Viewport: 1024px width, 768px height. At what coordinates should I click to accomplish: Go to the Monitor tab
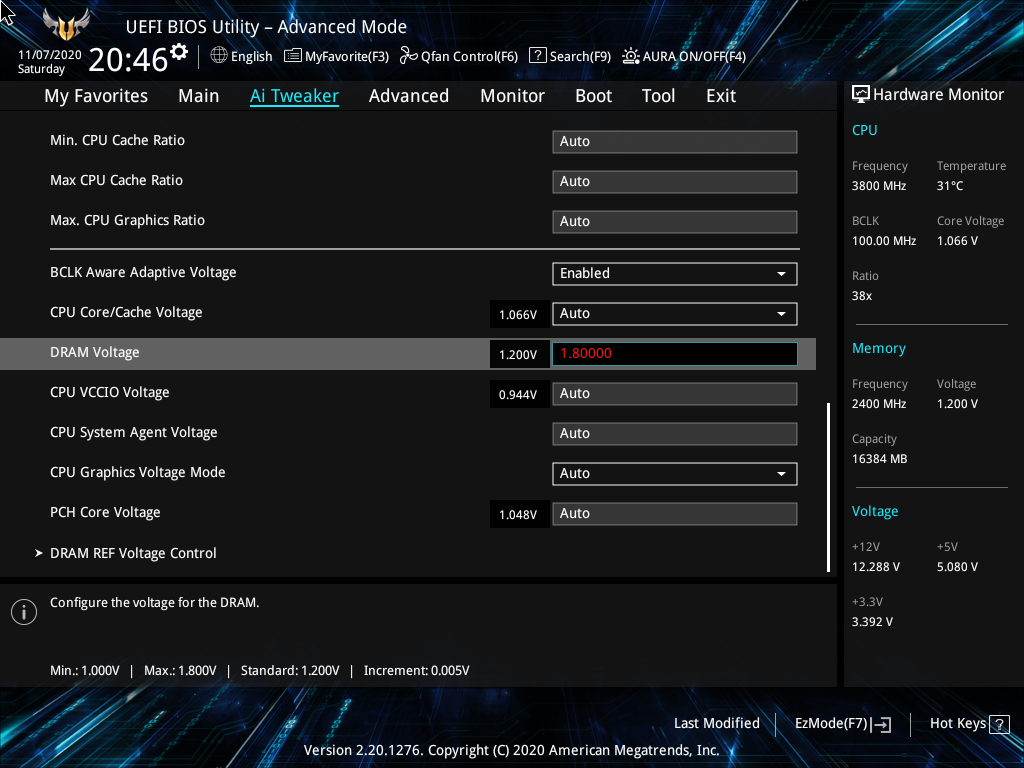point(513,95)
